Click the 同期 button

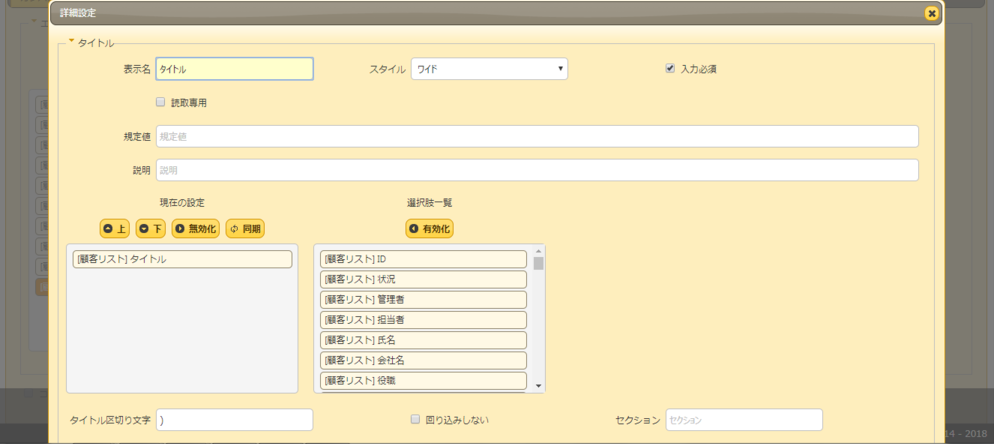click(245, 228)
